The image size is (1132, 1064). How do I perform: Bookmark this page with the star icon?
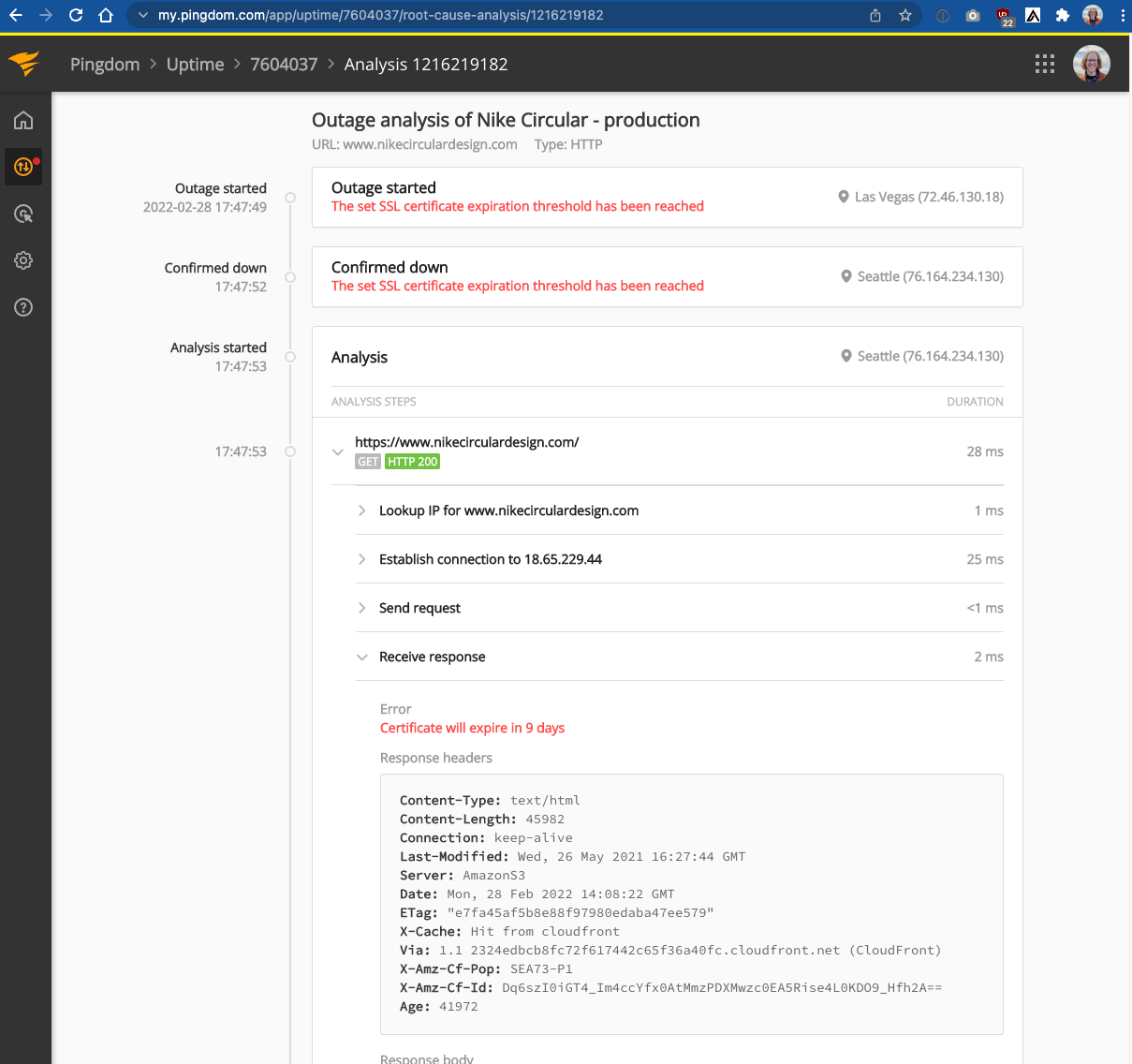(x=905, y=15)
